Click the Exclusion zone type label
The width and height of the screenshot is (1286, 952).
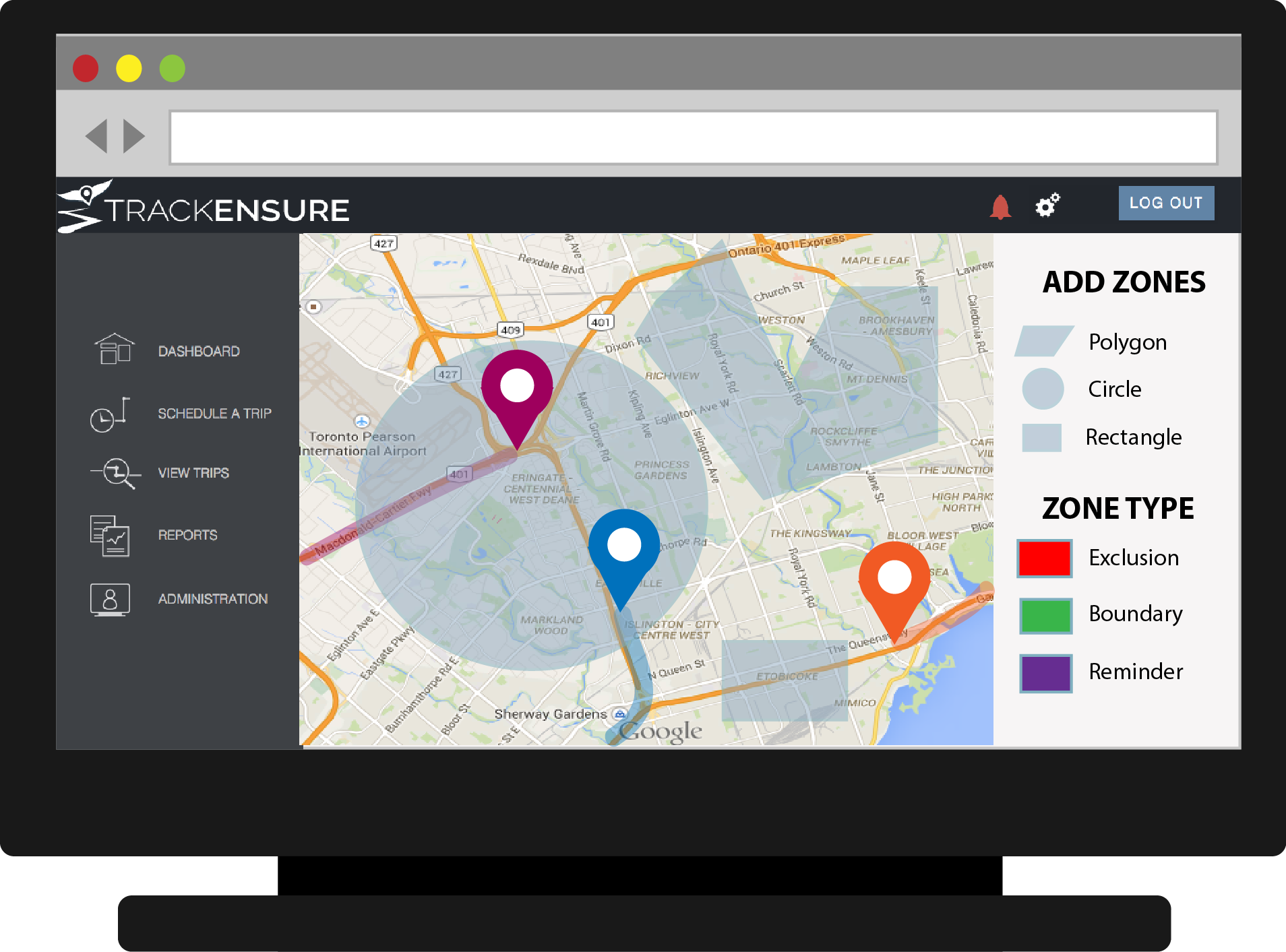point(1134,558)
